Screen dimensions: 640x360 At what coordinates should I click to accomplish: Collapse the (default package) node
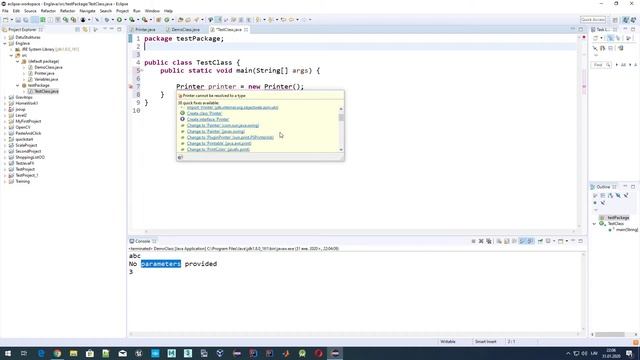click(18, 61)
